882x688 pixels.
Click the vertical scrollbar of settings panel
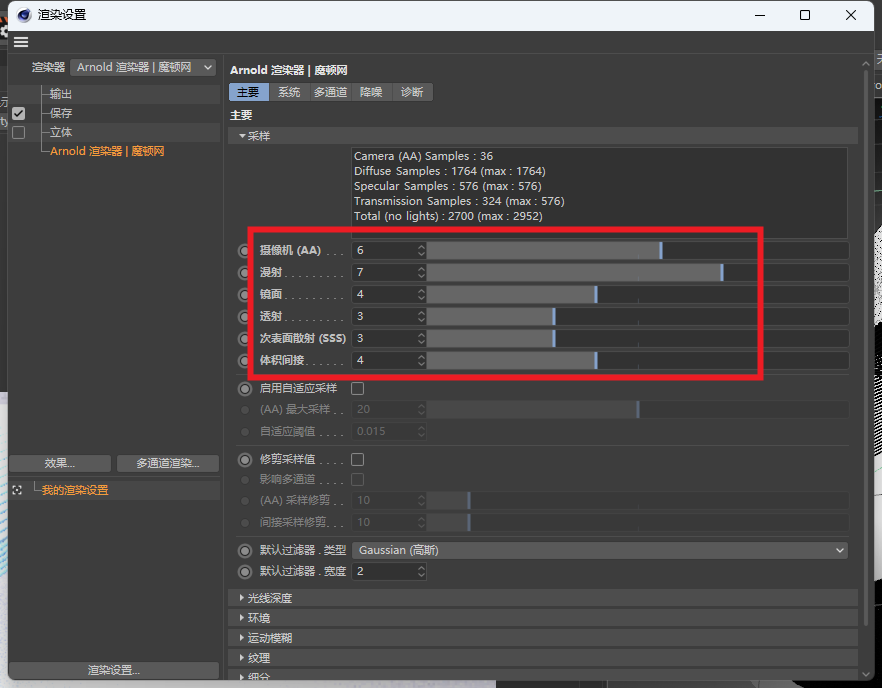coord(866,348)
